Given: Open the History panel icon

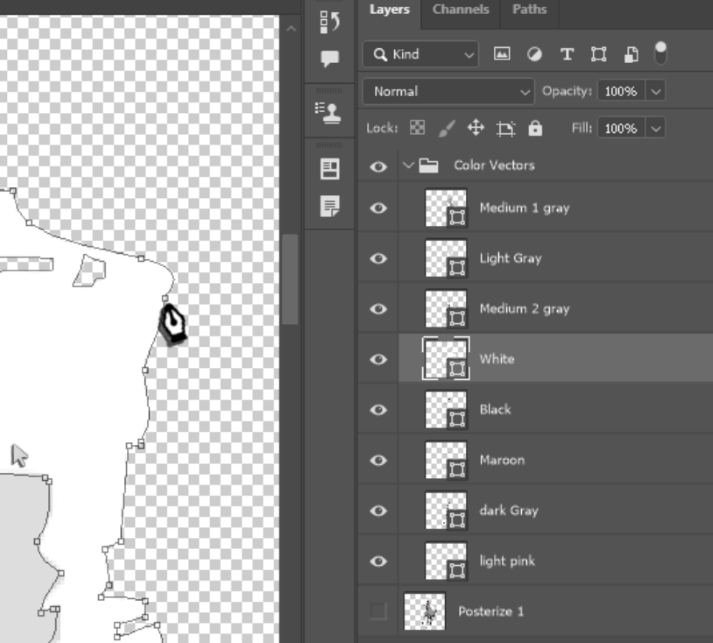Looking at the screenshot, I should pos(330,22).
